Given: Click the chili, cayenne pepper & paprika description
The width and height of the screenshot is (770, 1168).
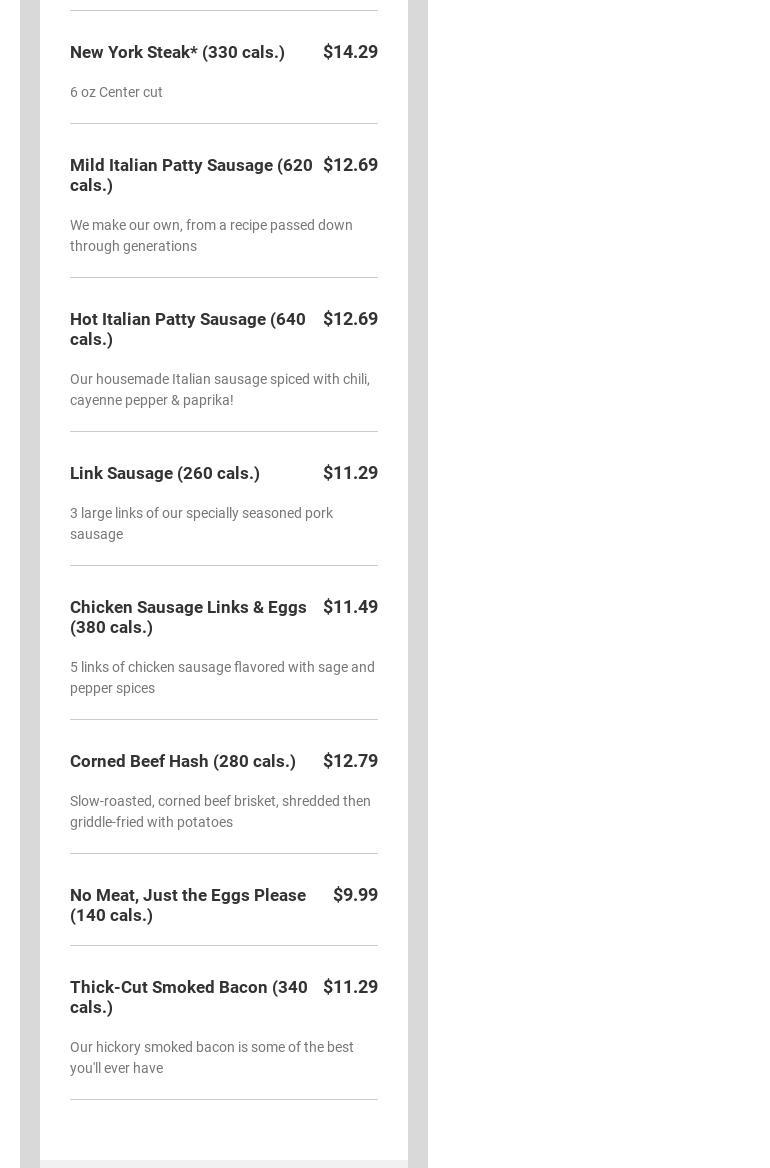Looking at the screenshot, I should [x=219, y=389].
